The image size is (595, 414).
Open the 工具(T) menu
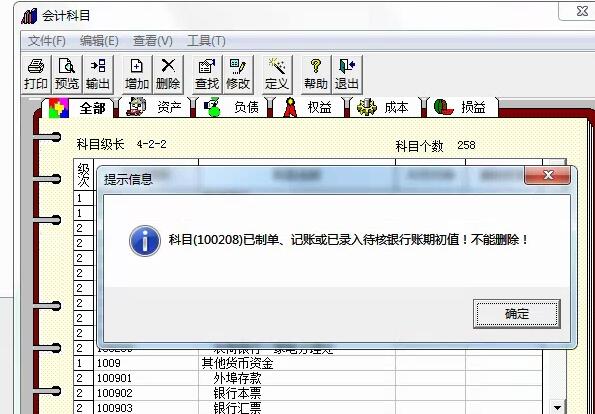tap(206, 41)
